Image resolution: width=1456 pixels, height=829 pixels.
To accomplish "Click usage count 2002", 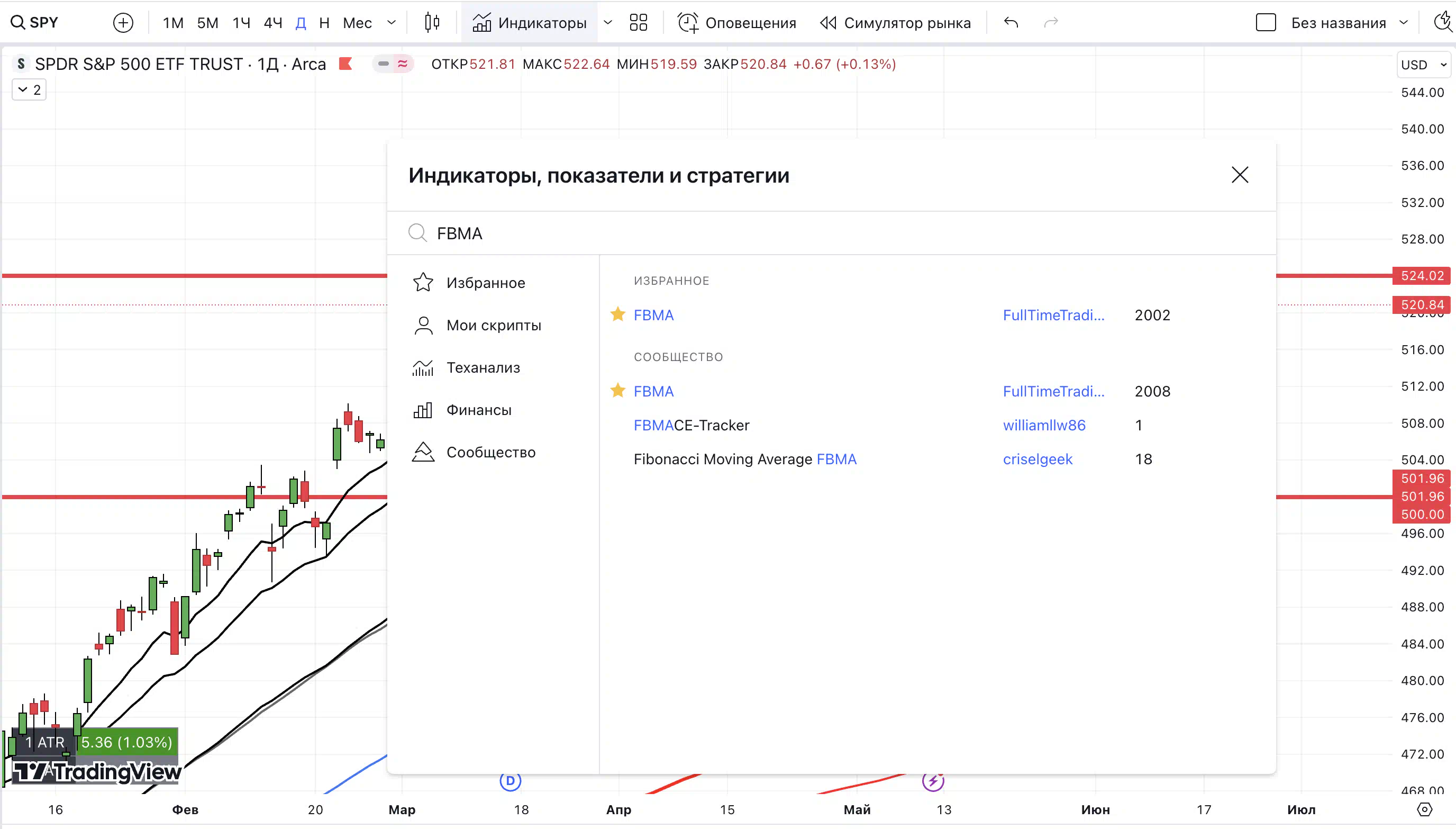I will (x=1152, y=315).
